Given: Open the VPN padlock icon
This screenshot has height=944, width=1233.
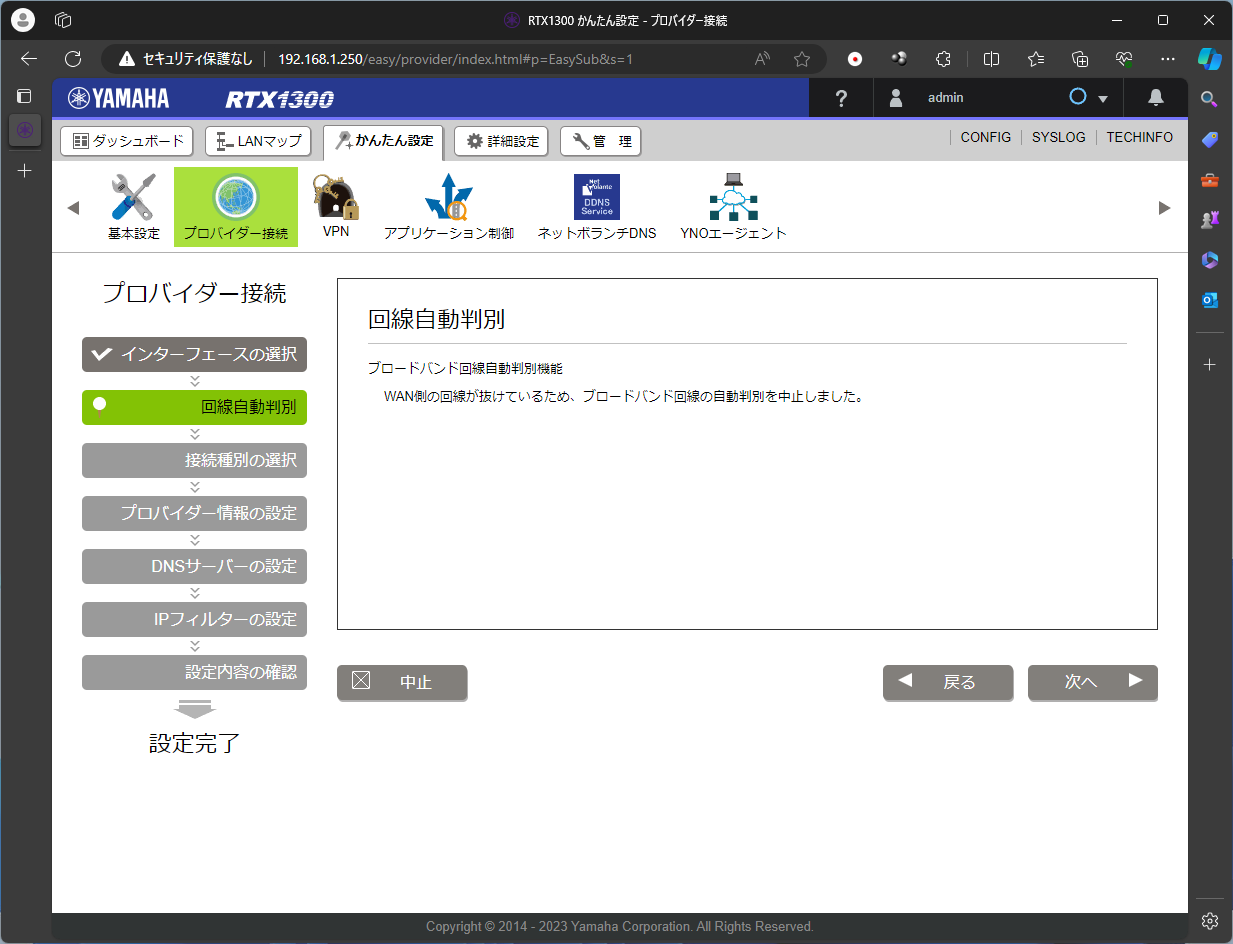Looking at the screenshot, I should pyautogui.click(x=336, y=207).
